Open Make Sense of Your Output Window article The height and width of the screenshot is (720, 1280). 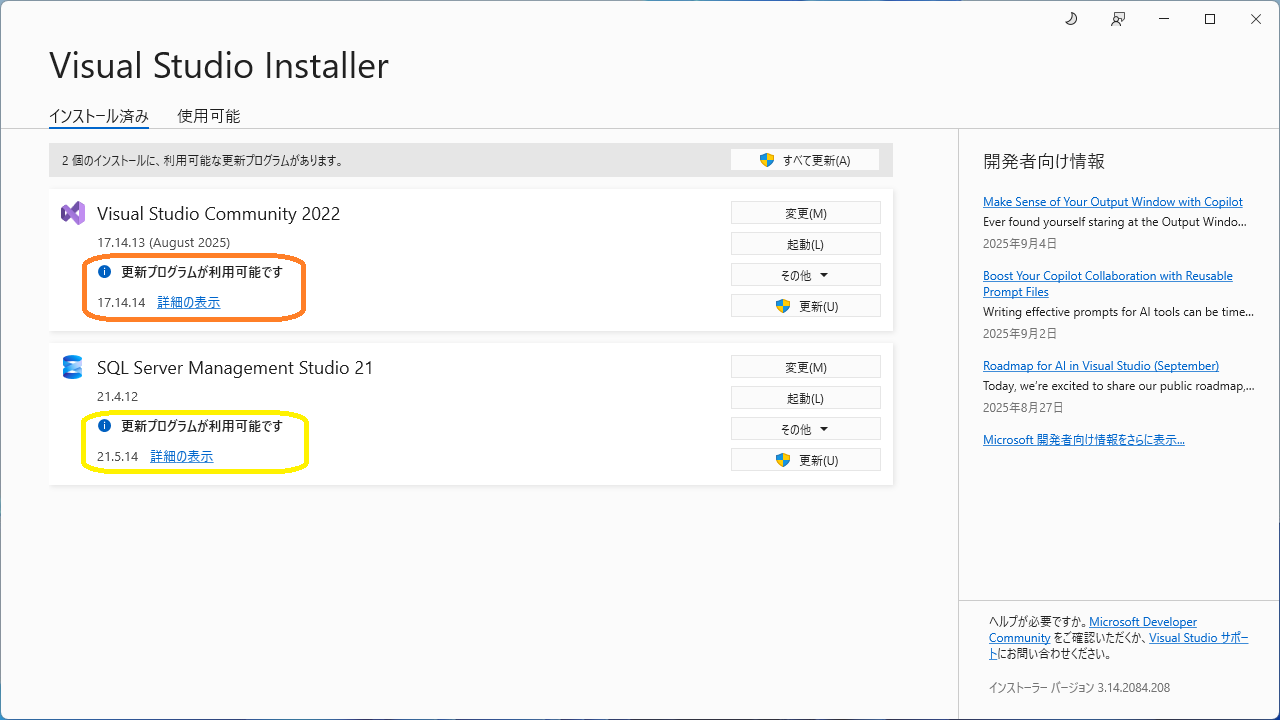1113,202
